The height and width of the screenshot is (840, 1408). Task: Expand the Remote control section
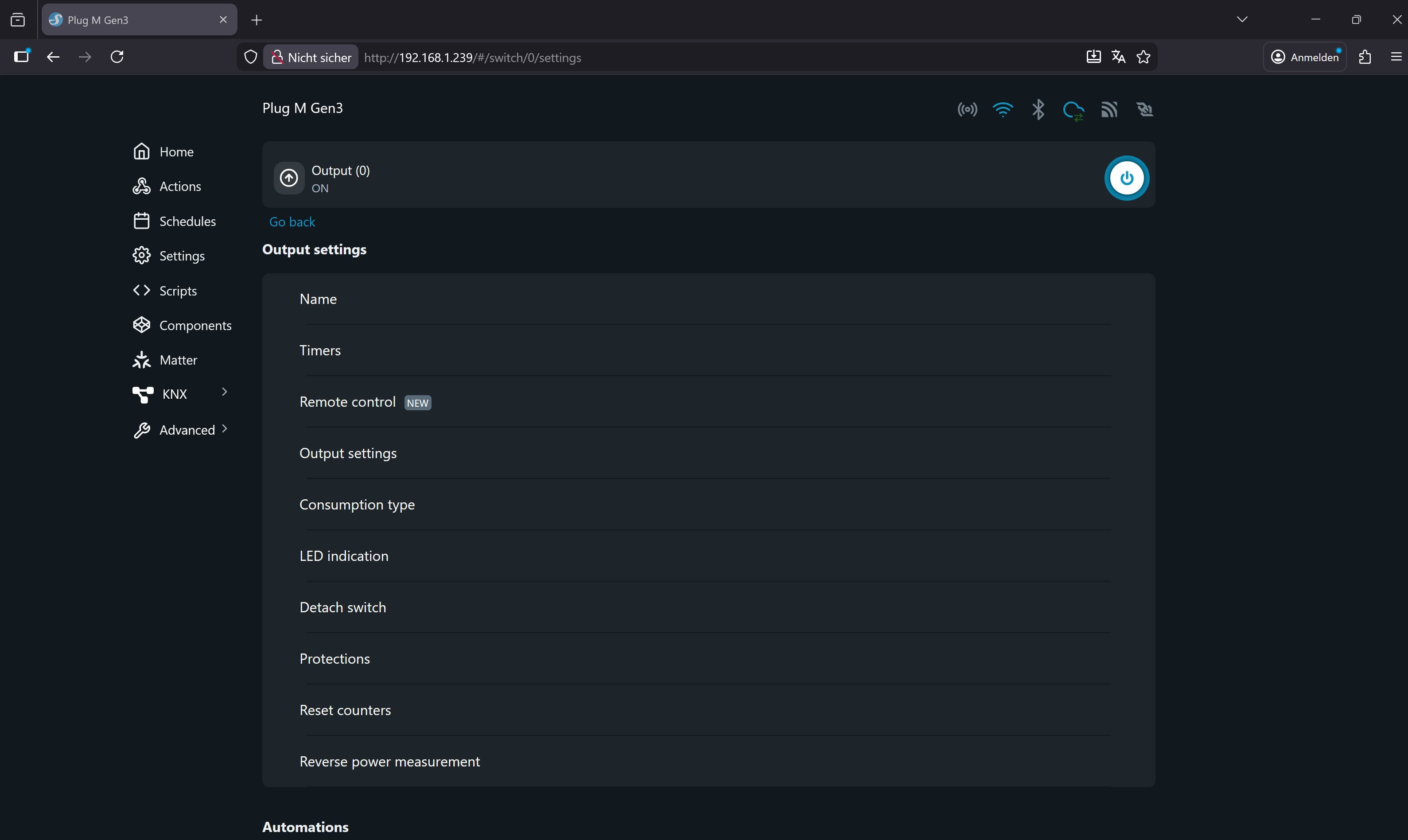click(x=347, y=402)
